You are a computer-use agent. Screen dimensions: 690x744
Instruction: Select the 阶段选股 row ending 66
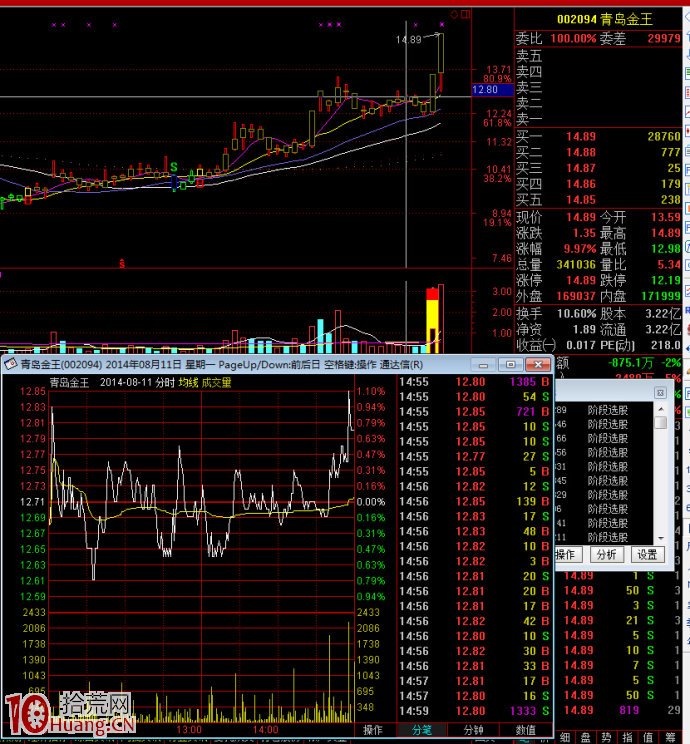(605, 438)
